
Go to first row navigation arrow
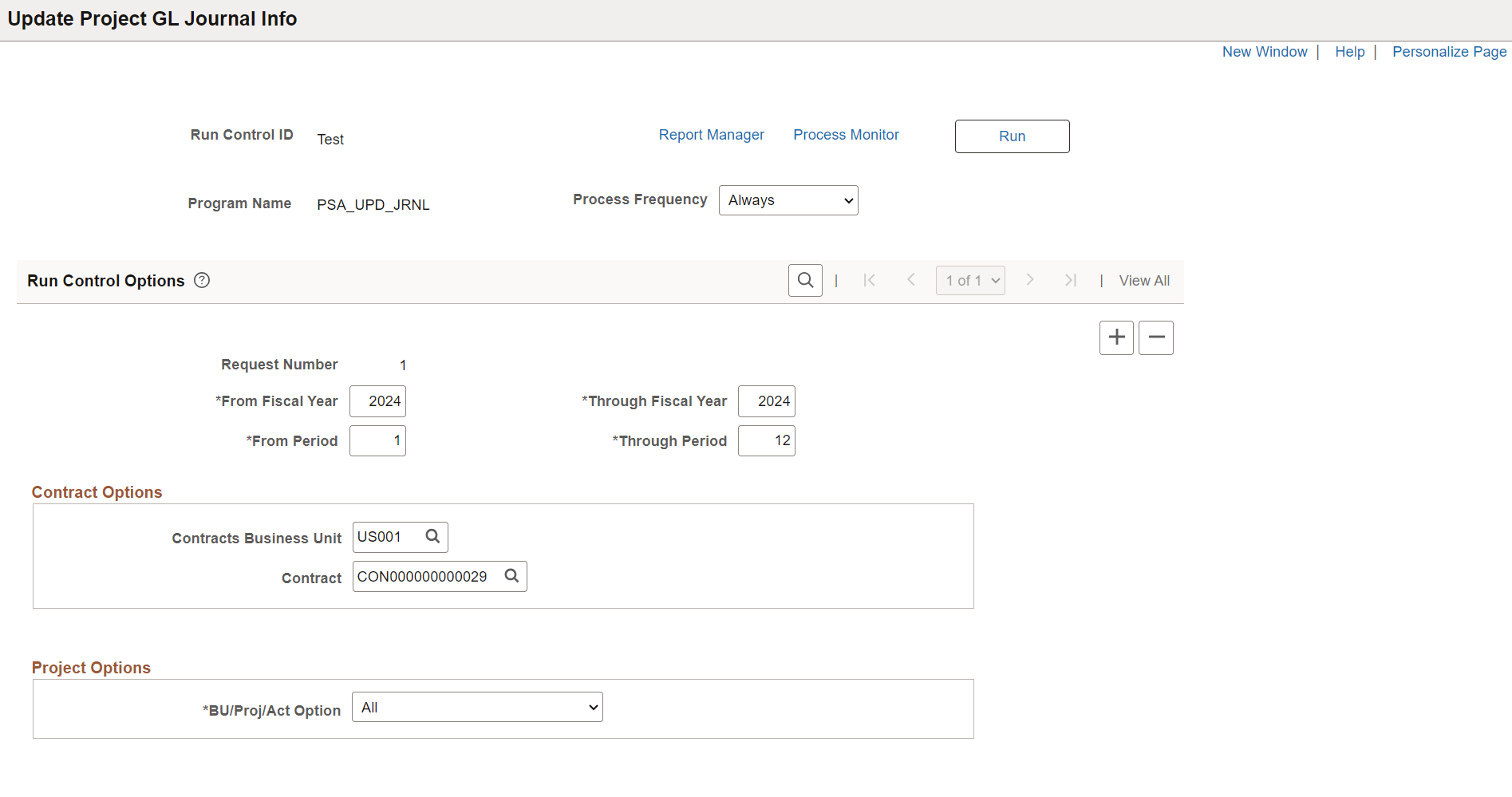(870, 280)
